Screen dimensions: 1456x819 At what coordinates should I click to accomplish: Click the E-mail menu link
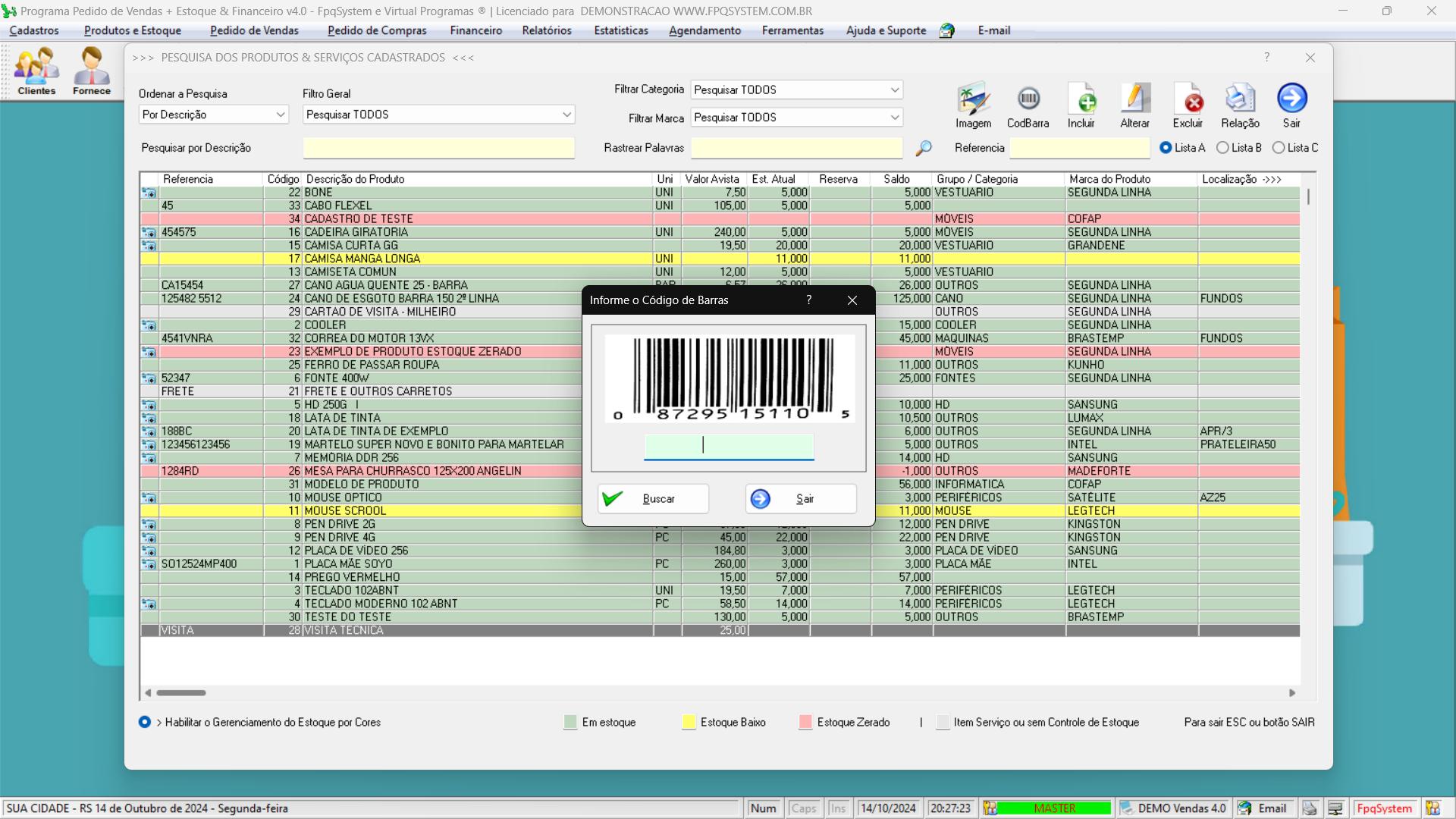pos(994,30)
